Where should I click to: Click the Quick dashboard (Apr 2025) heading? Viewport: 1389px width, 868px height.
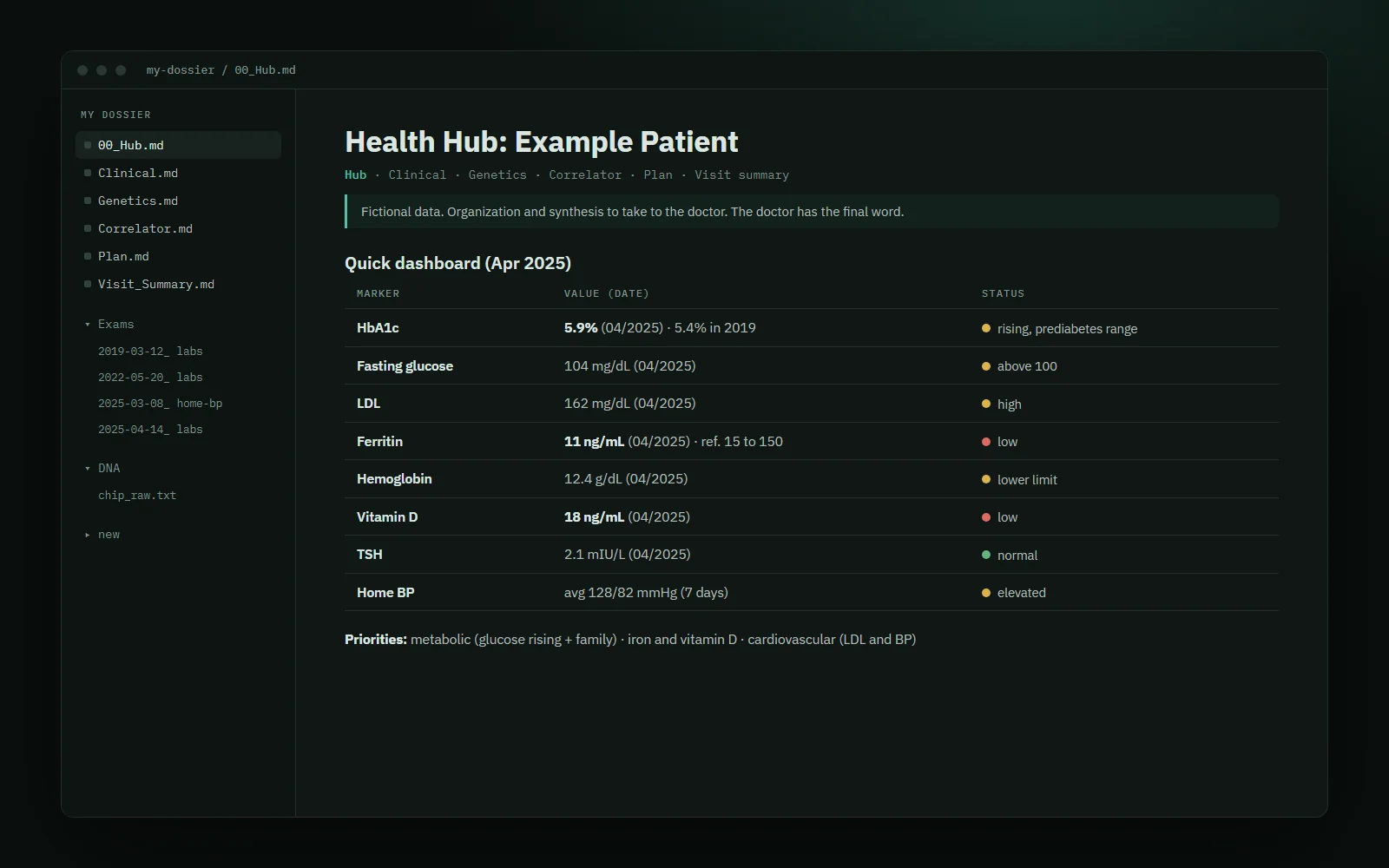click(458, 263)
